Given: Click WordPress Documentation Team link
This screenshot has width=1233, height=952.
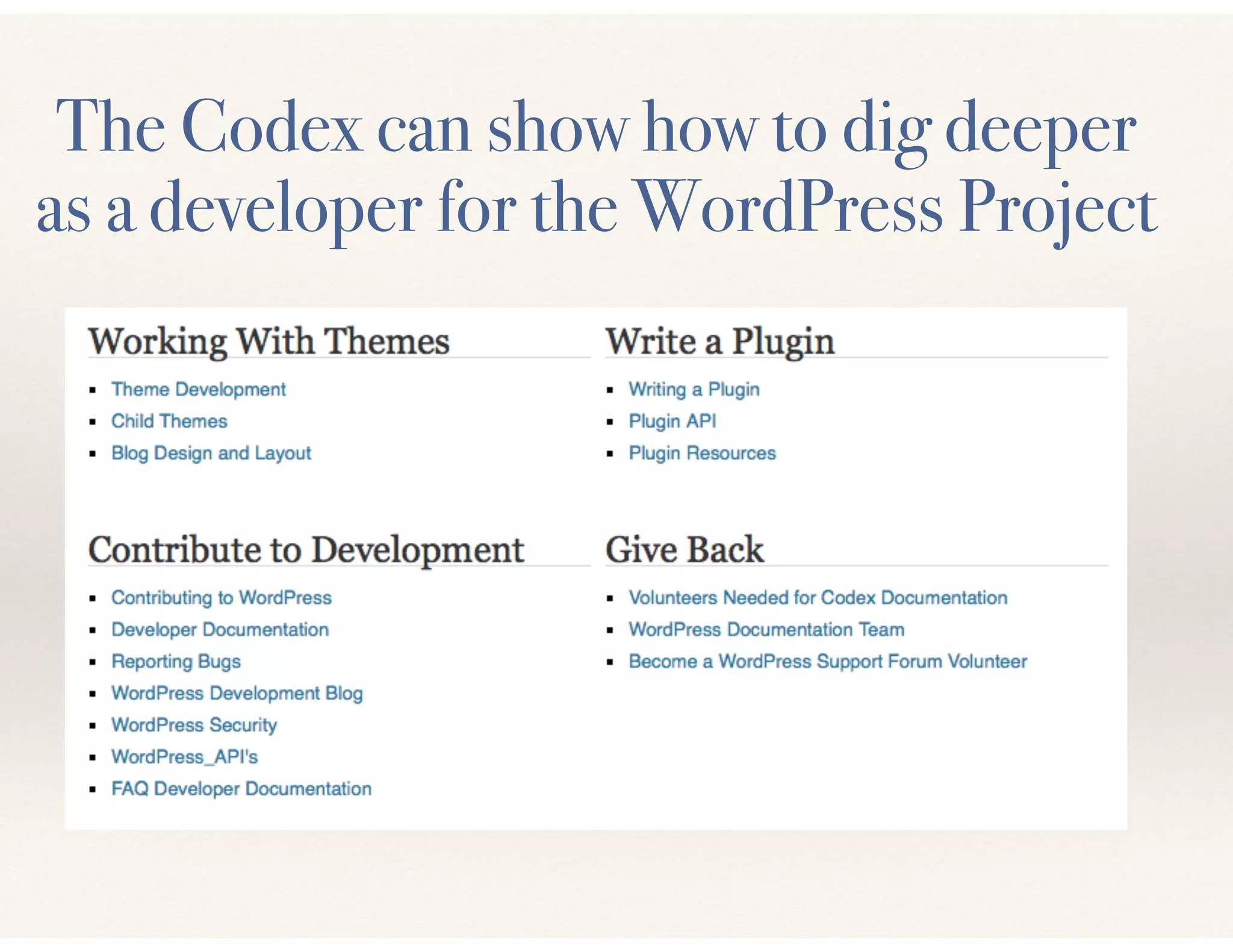Looking at the screenshot, I should pos(767,629).
